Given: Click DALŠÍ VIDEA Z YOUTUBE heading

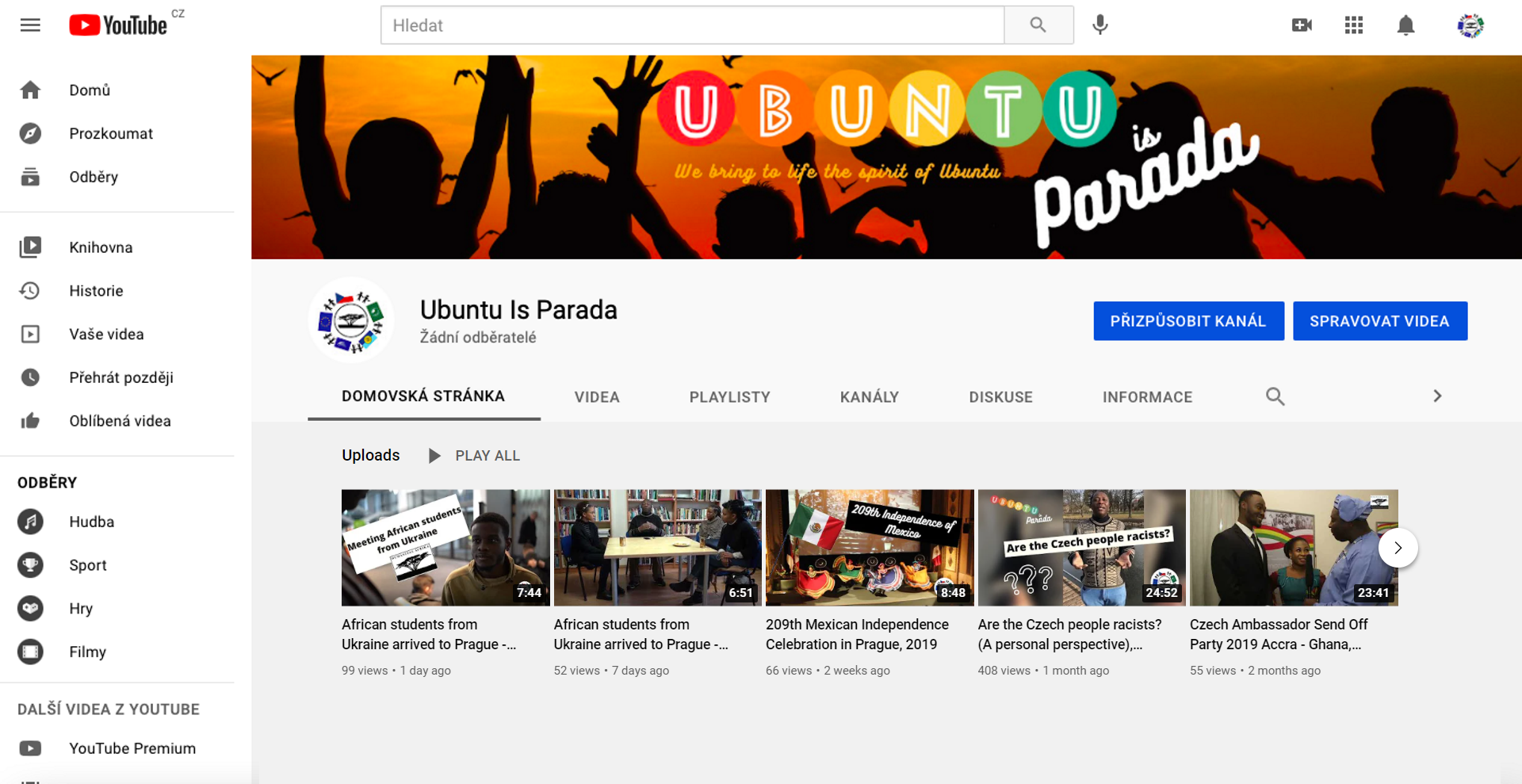Looking at the screenshot, I should click(109, 709).
